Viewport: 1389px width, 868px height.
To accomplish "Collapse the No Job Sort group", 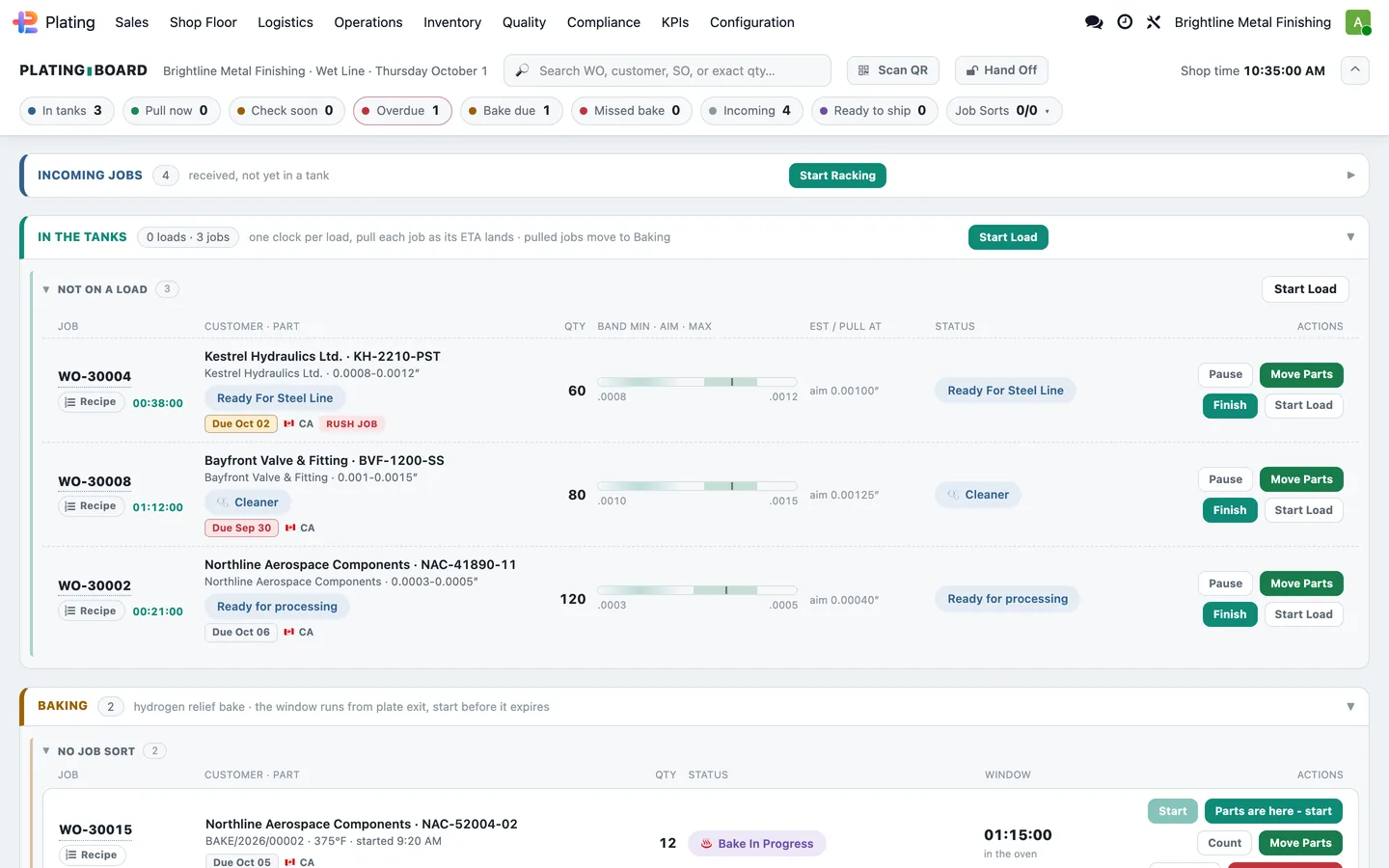I will (x=46, y=751).
